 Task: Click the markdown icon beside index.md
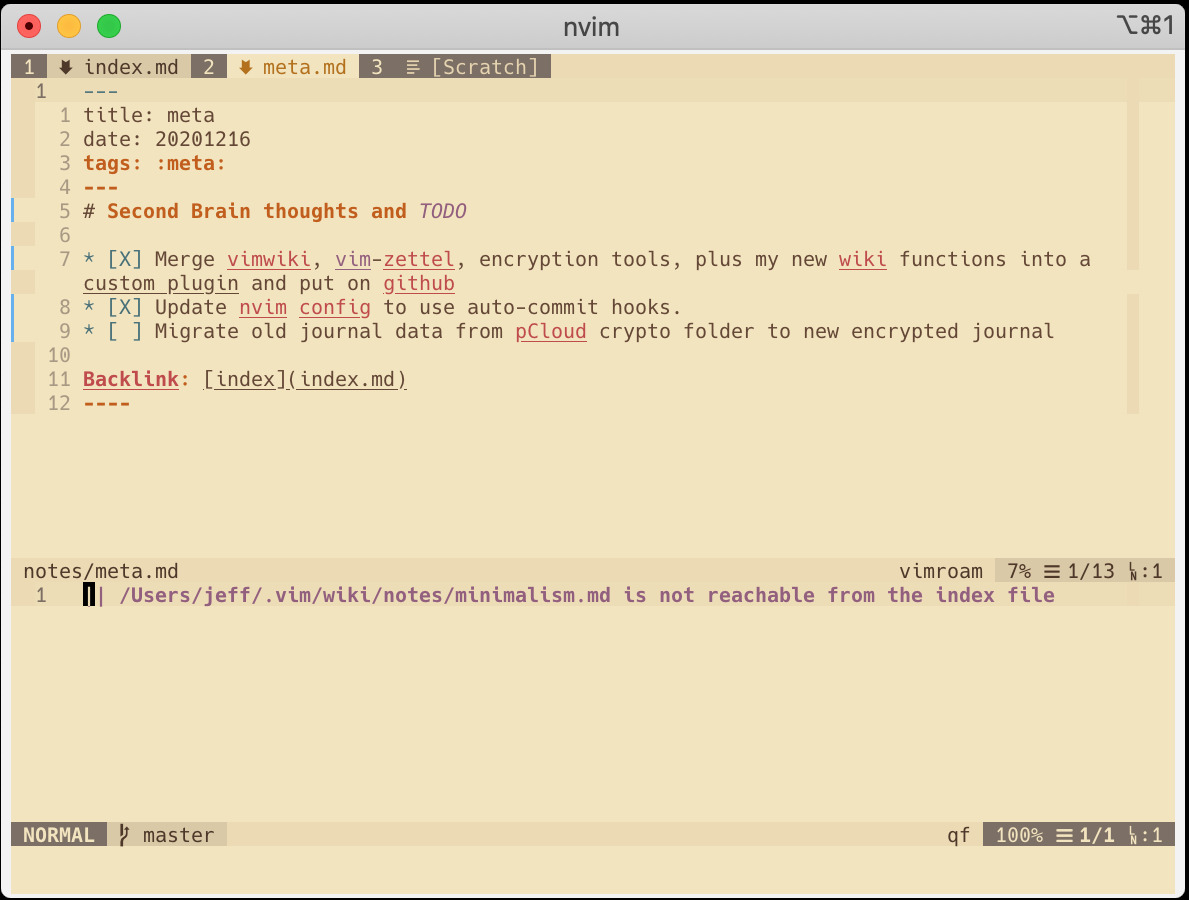(x=65, y=67)
